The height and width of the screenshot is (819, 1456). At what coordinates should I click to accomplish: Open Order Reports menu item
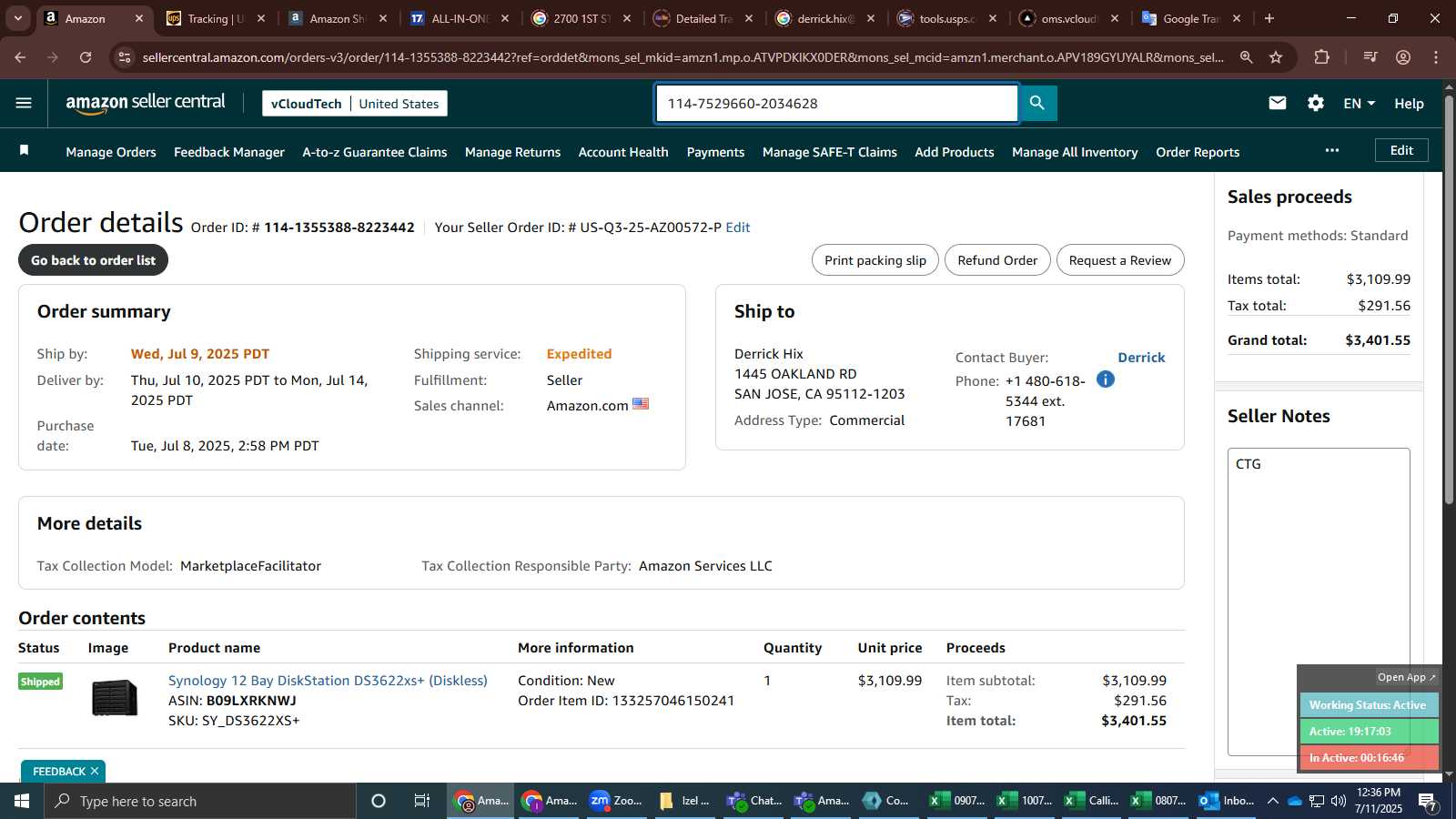pos(1198,152)
